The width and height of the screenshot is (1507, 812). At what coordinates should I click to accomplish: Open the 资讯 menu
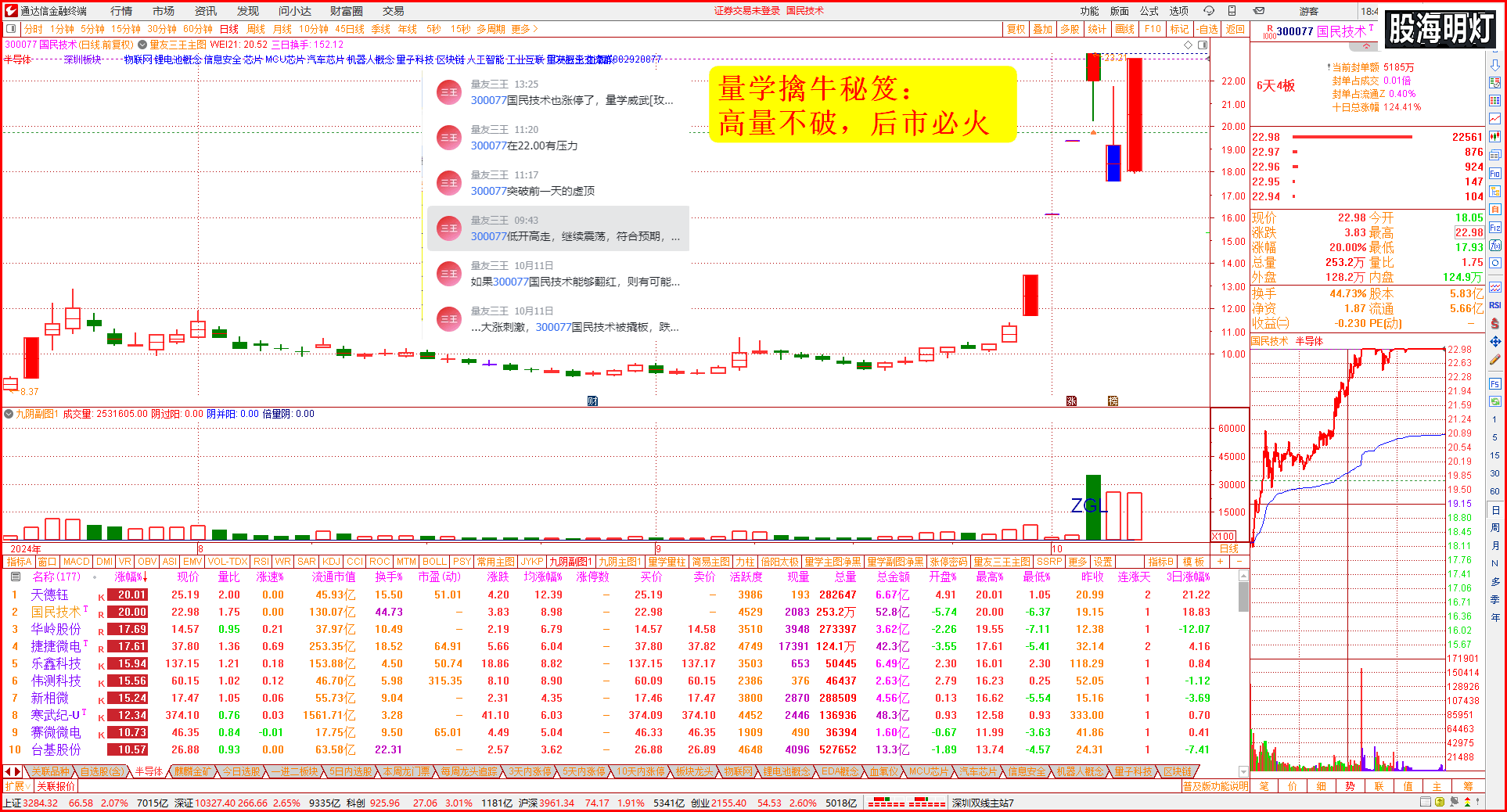(206, 11)
